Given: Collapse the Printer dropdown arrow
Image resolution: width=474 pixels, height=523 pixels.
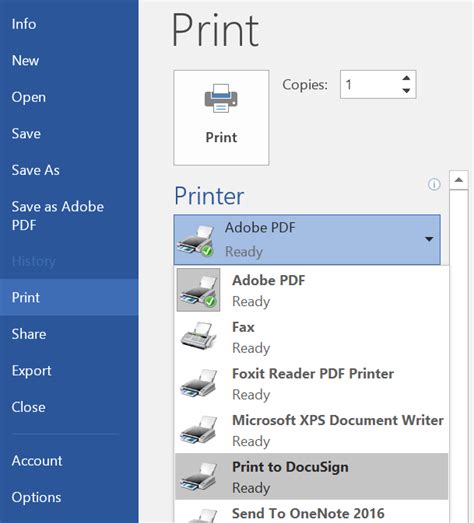Looking at the screenshot, I should tap(429, 239).
